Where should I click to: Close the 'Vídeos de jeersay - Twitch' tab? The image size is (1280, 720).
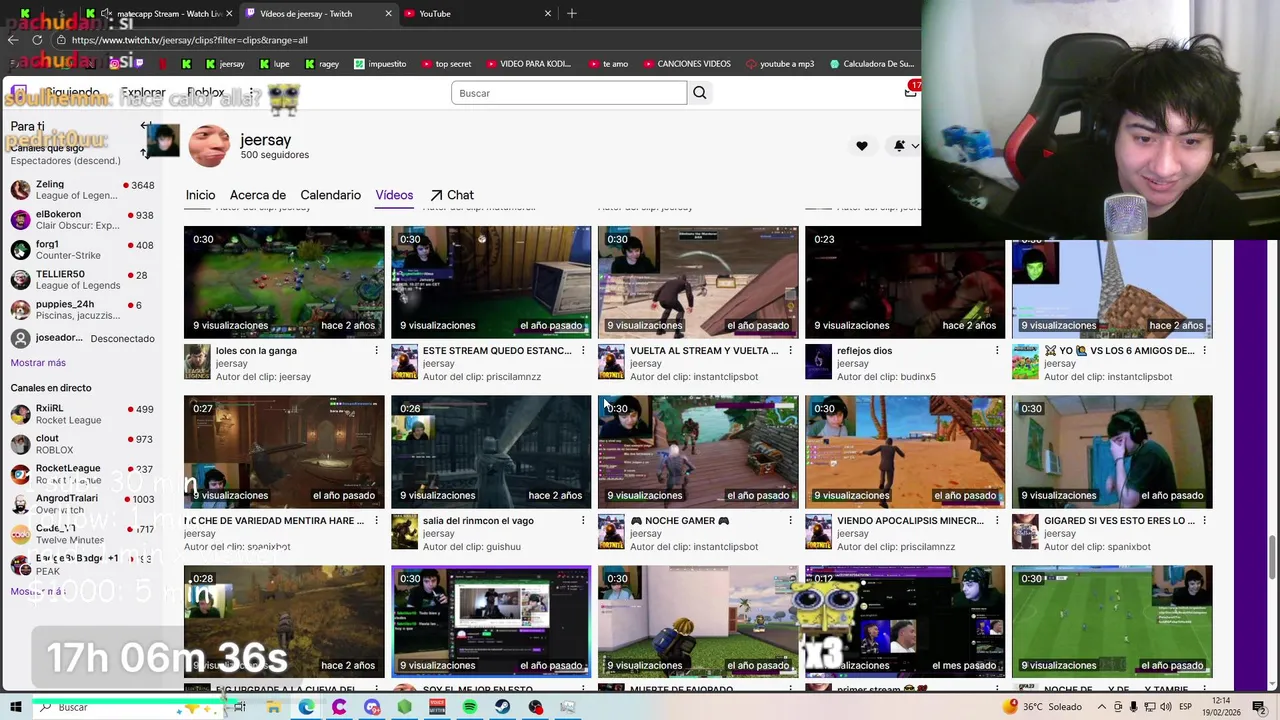(389, 14)
